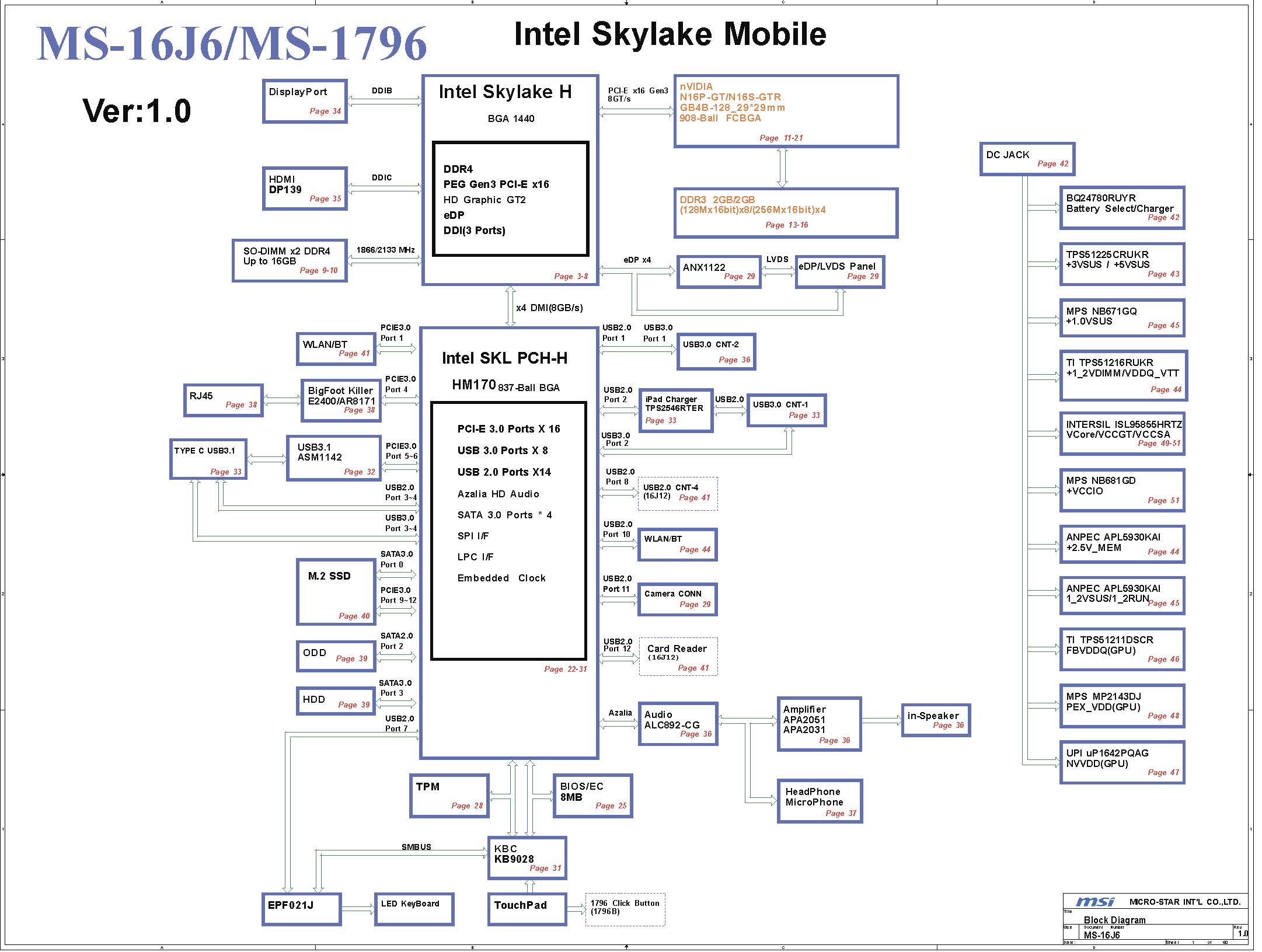Select the Amplifier APA2051/APA2031 block
1262x952 pixels.
tap(819, 724)
